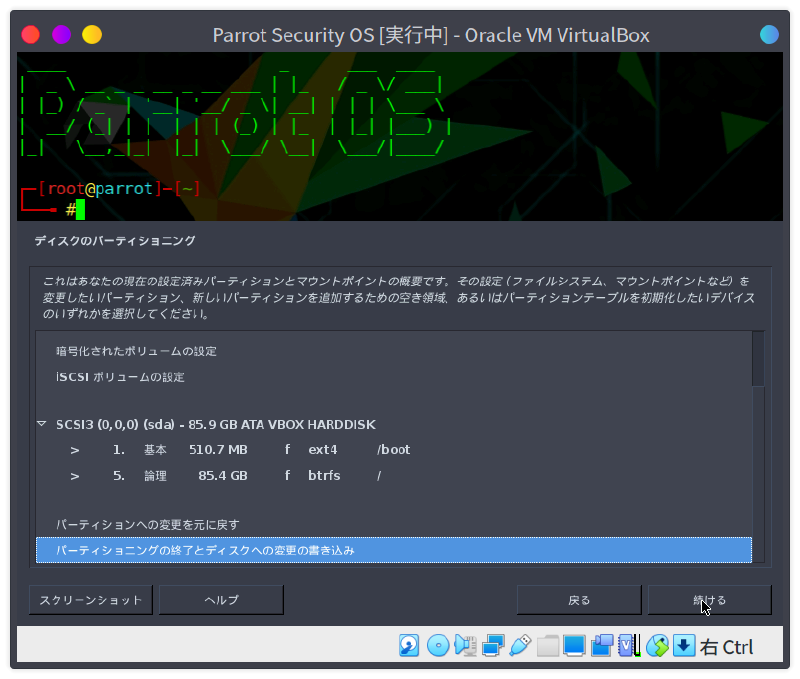Open the shared folders icon
The image size is (800, 679).
[547, 646]
